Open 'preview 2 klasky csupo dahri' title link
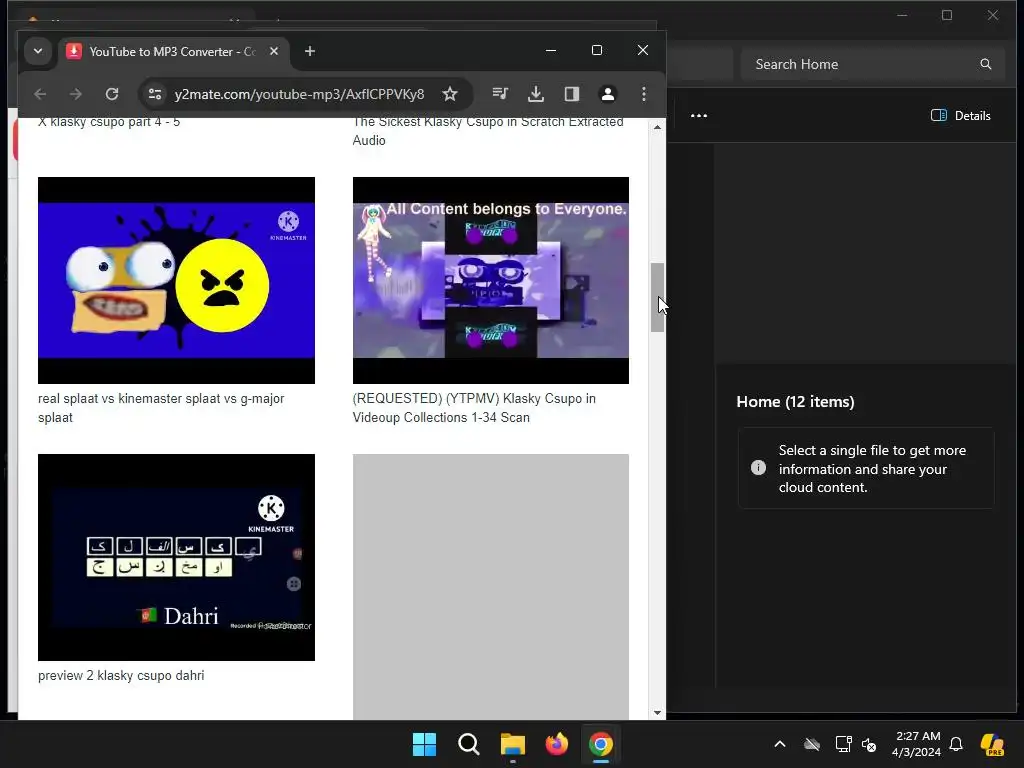Screen dimensions: 1024x768 [121, 675]
